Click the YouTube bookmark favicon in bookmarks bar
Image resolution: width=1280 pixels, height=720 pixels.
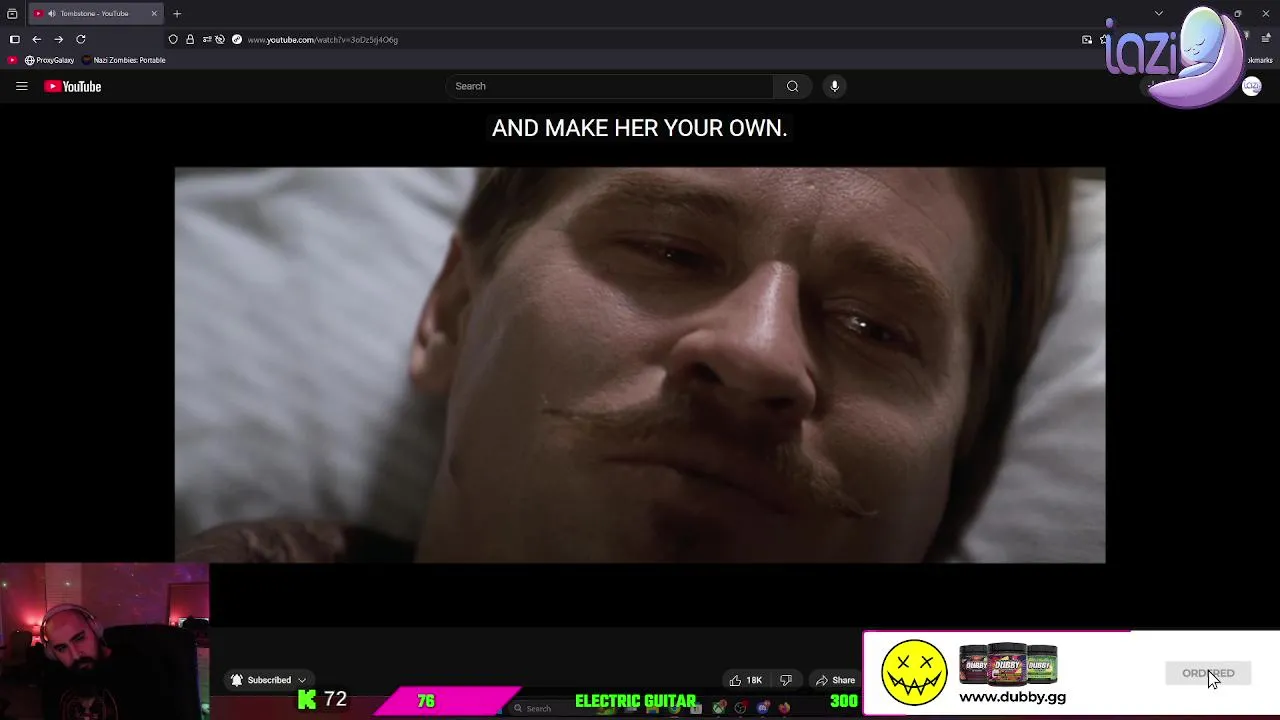tap(12, 60)
